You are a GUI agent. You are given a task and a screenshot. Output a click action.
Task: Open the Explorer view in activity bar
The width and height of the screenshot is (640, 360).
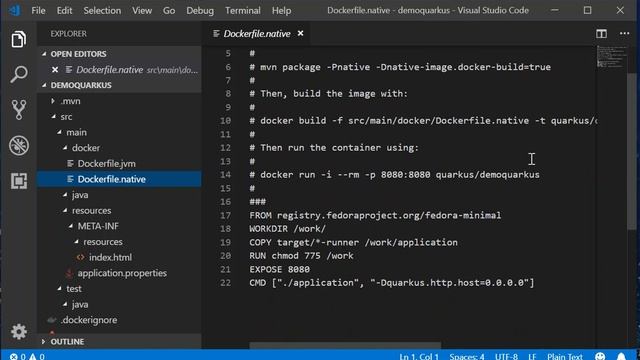(x=19, y=39)
